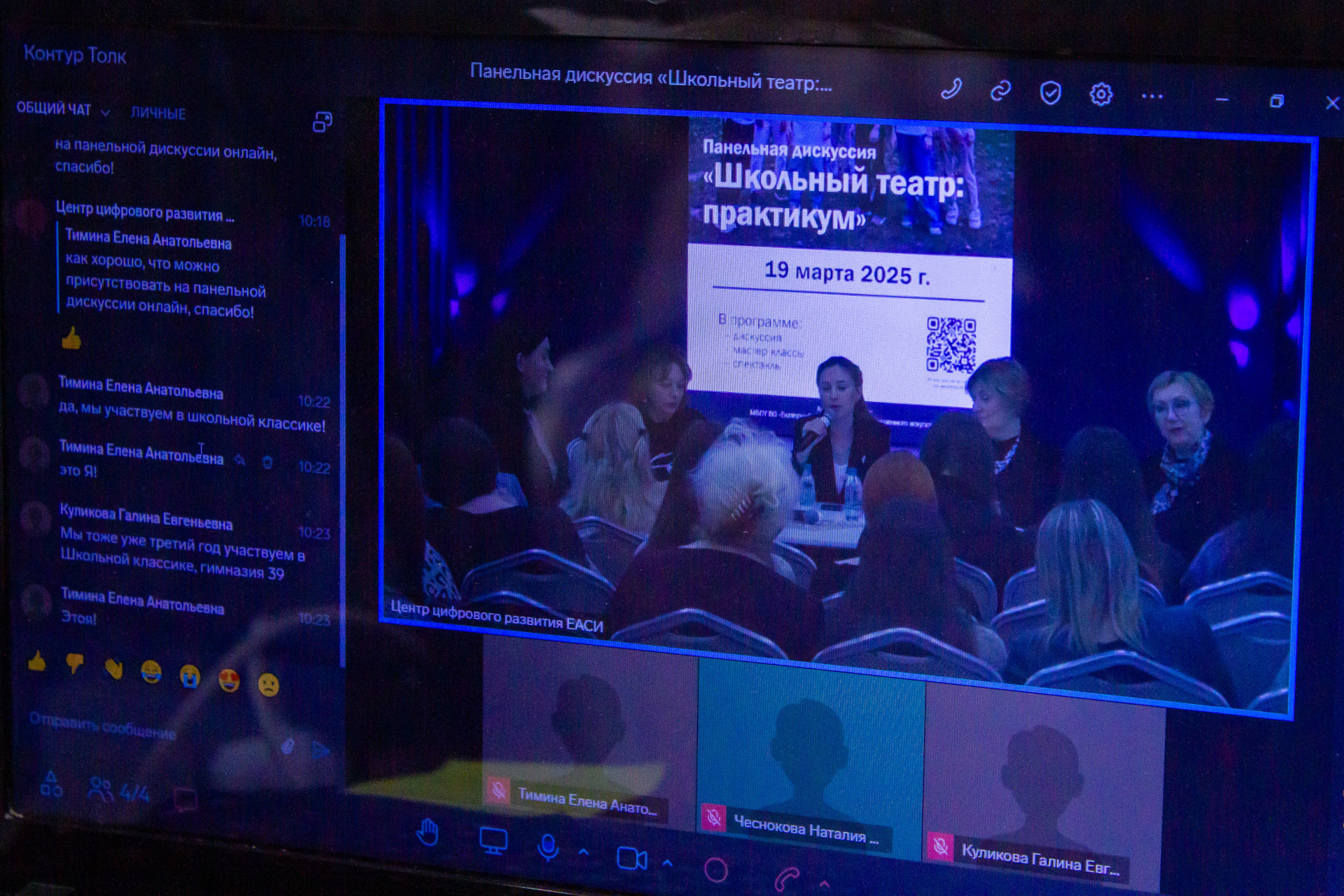Screen dimensions: 1344x896
Task: Send the heart-eyes reaction emoji
Action: [x=229, y=680]
